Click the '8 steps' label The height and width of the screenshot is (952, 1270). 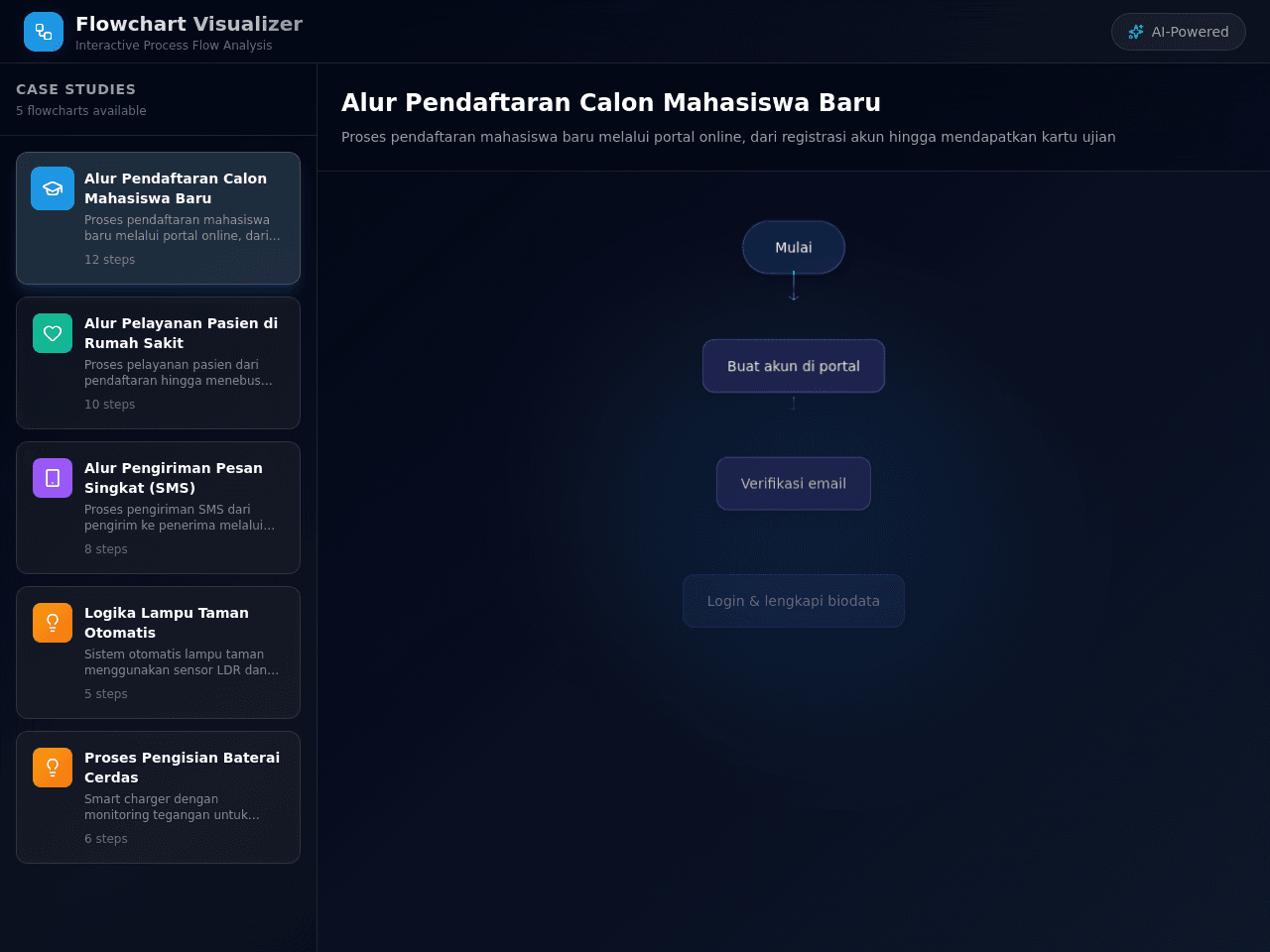[x=106, y=549]
